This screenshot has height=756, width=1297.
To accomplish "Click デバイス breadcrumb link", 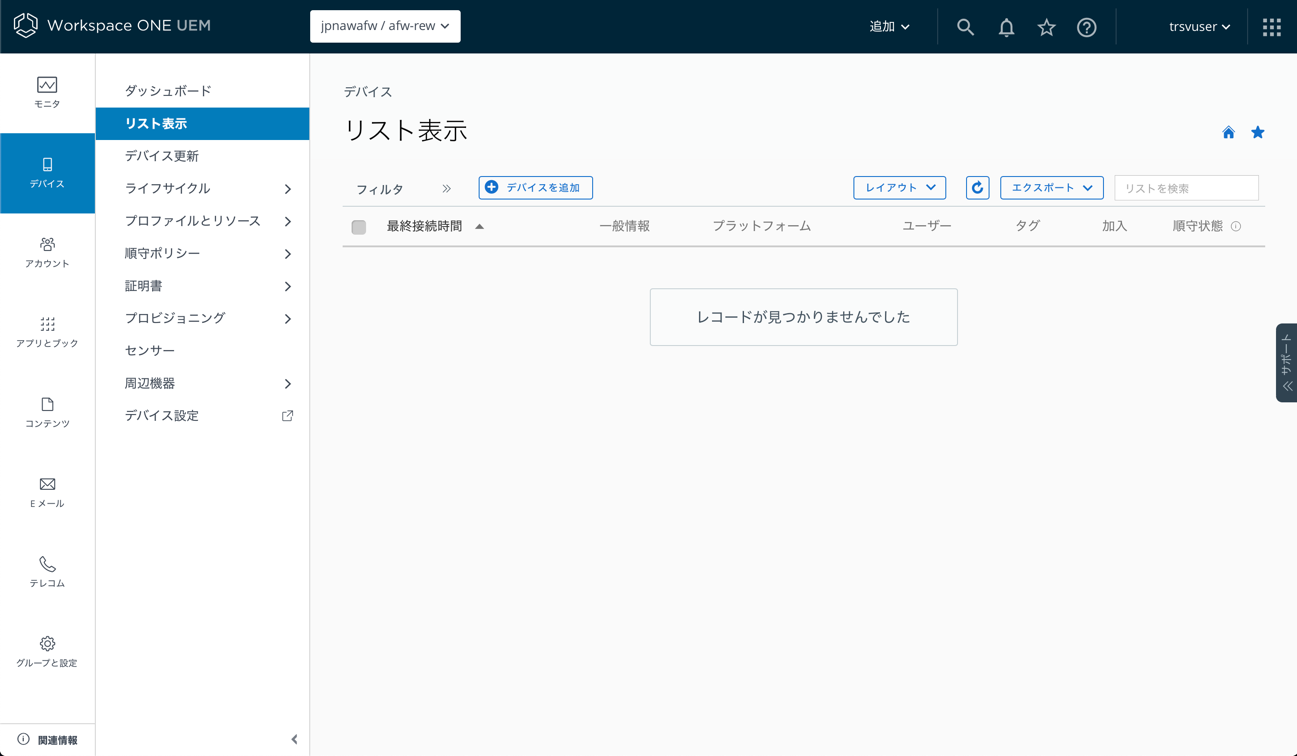I will coord(368,91).
